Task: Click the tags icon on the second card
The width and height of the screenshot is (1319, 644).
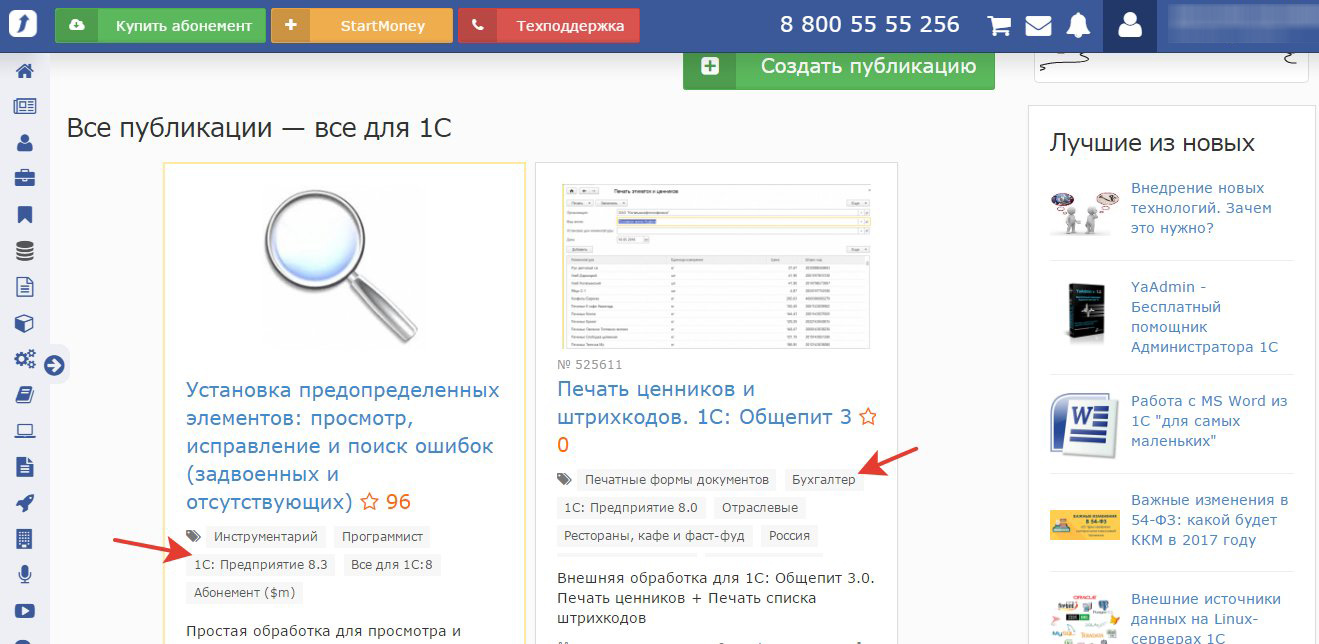Action: coord(565,480)
